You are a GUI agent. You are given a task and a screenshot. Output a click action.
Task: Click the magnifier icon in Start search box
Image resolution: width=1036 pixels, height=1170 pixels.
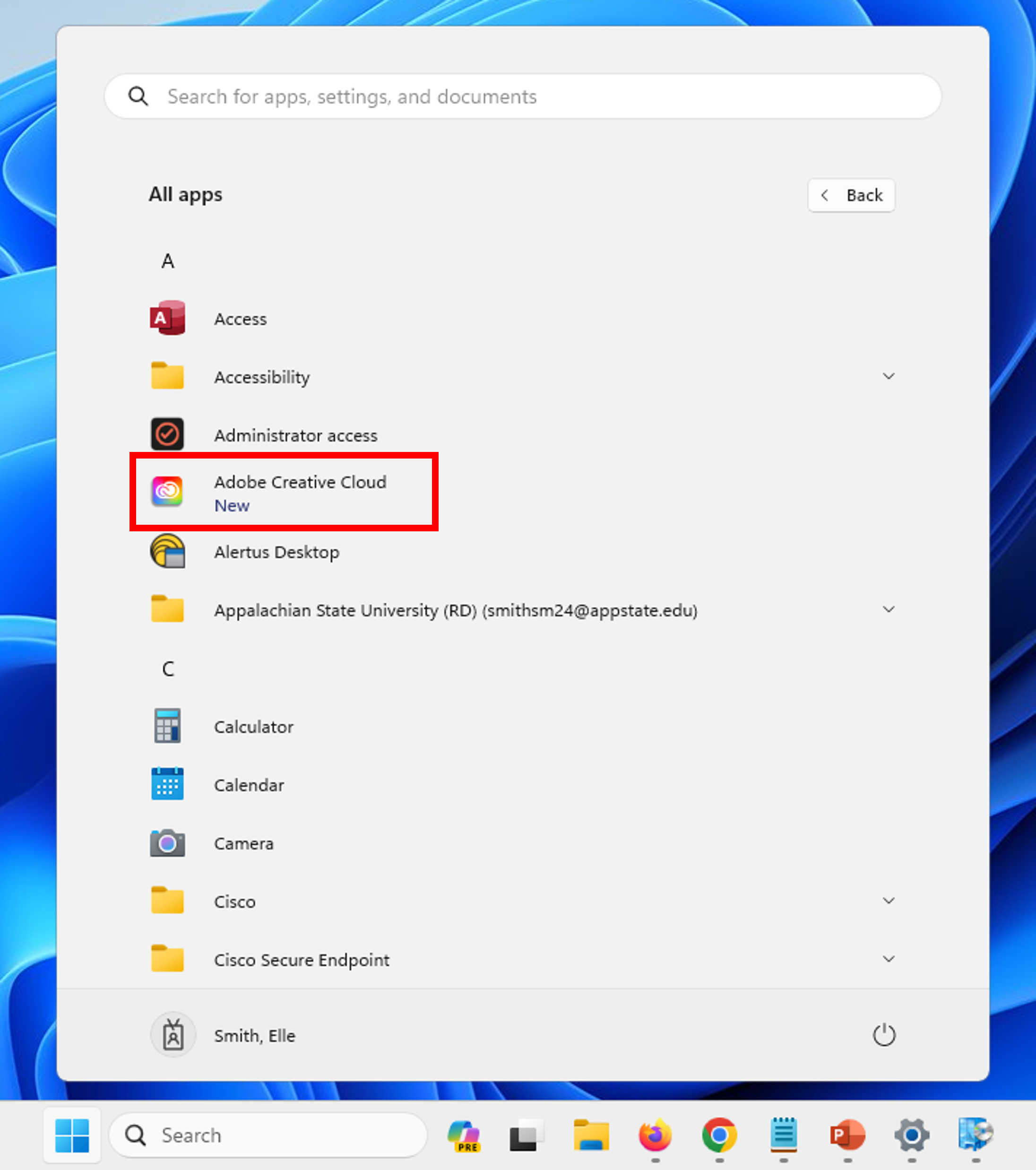coord(138,96)
